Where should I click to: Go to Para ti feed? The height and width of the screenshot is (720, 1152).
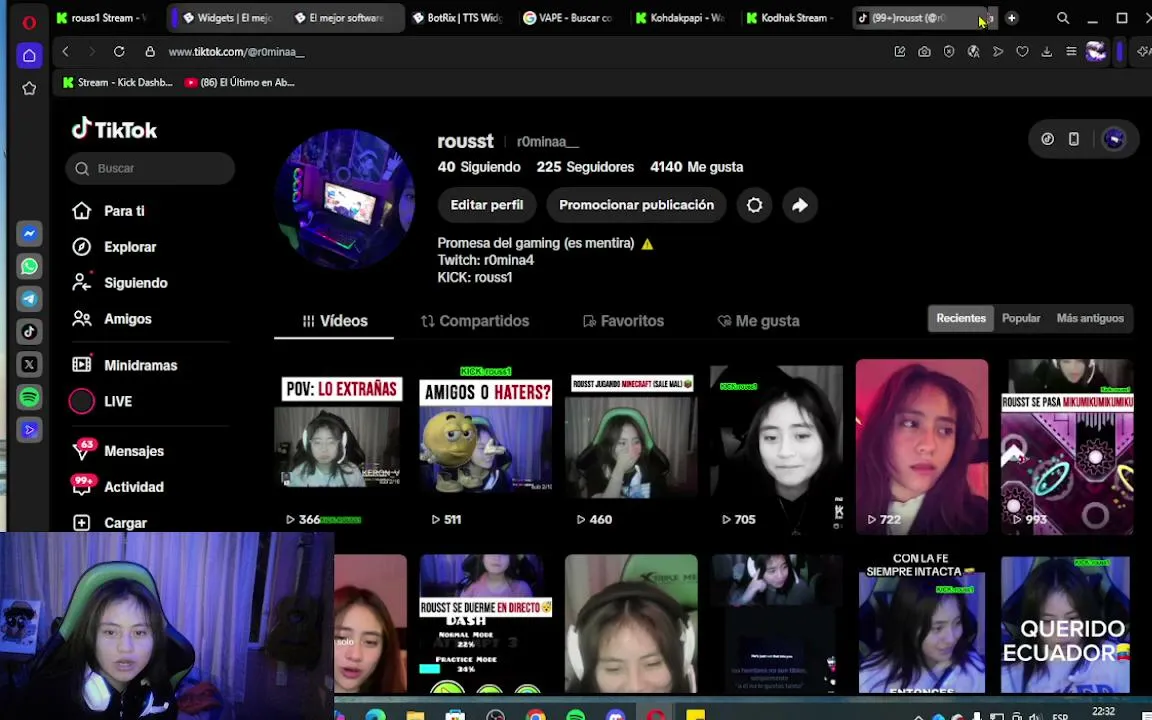(x=109, y=211)
